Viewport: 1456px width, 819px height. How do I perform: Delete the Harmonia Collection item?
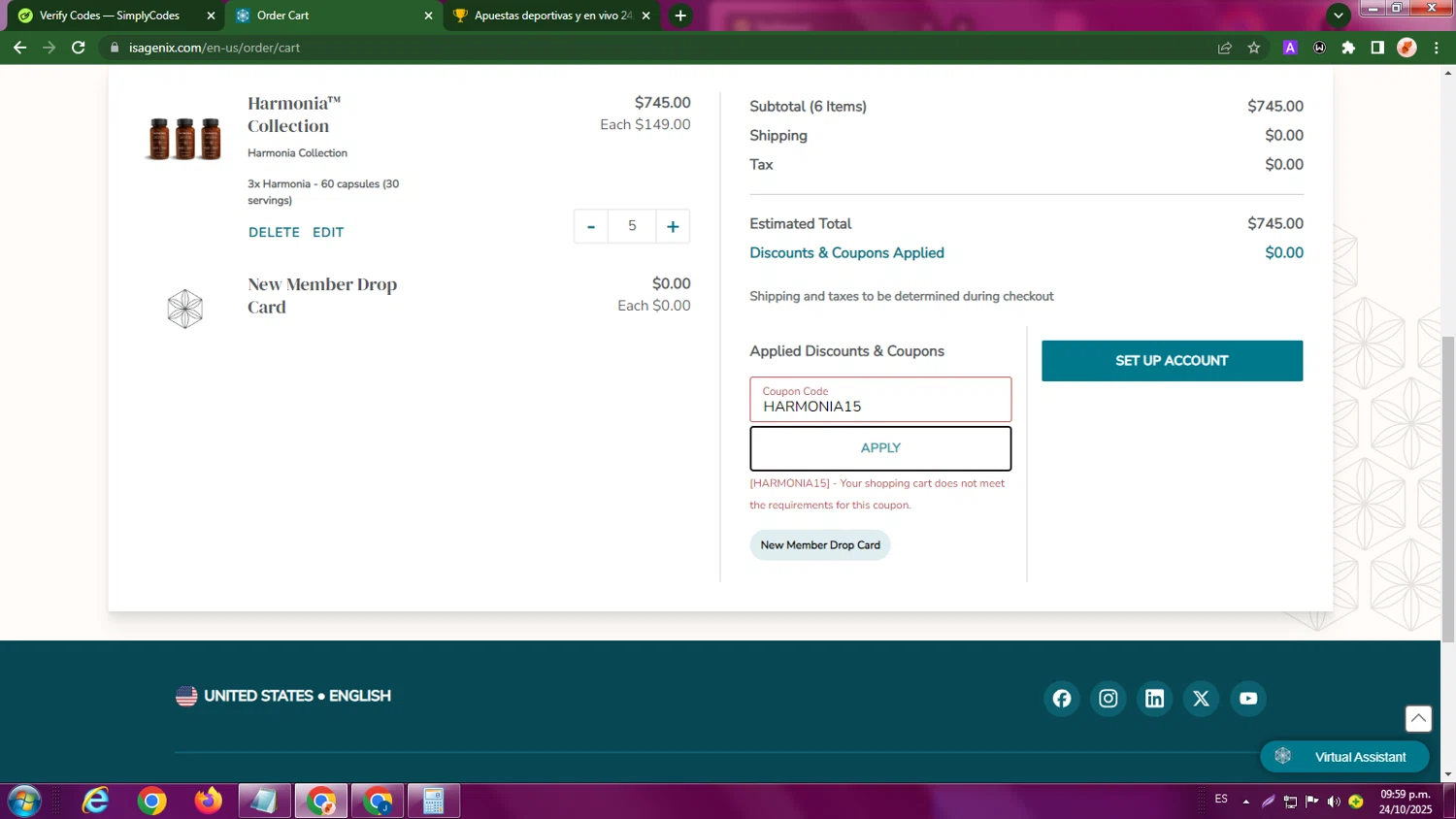[x=274, y=232]
